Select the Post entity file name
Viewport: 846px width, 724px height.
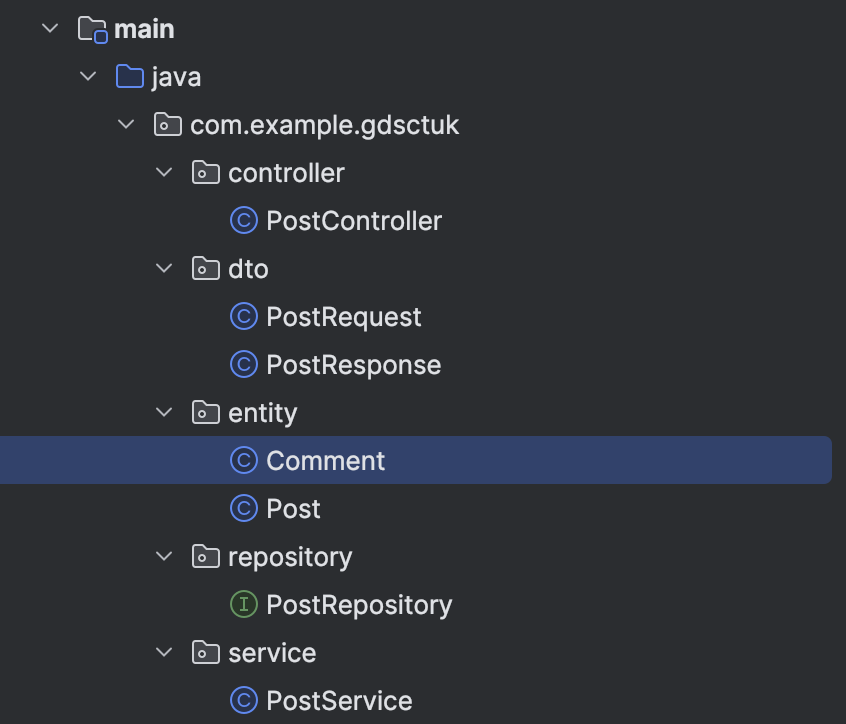[293, 509]
